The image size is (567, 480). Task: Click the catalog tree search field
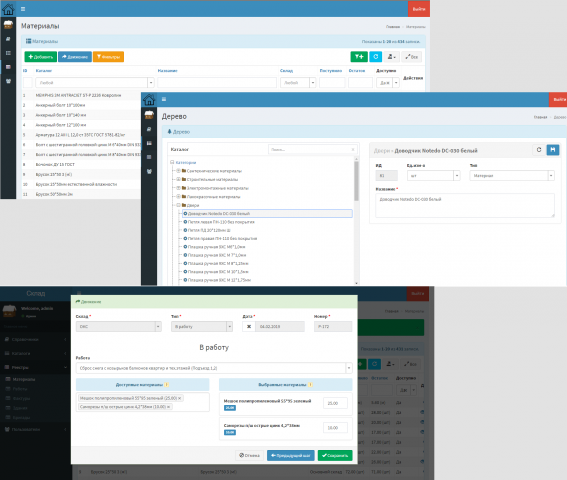(312, 149)
